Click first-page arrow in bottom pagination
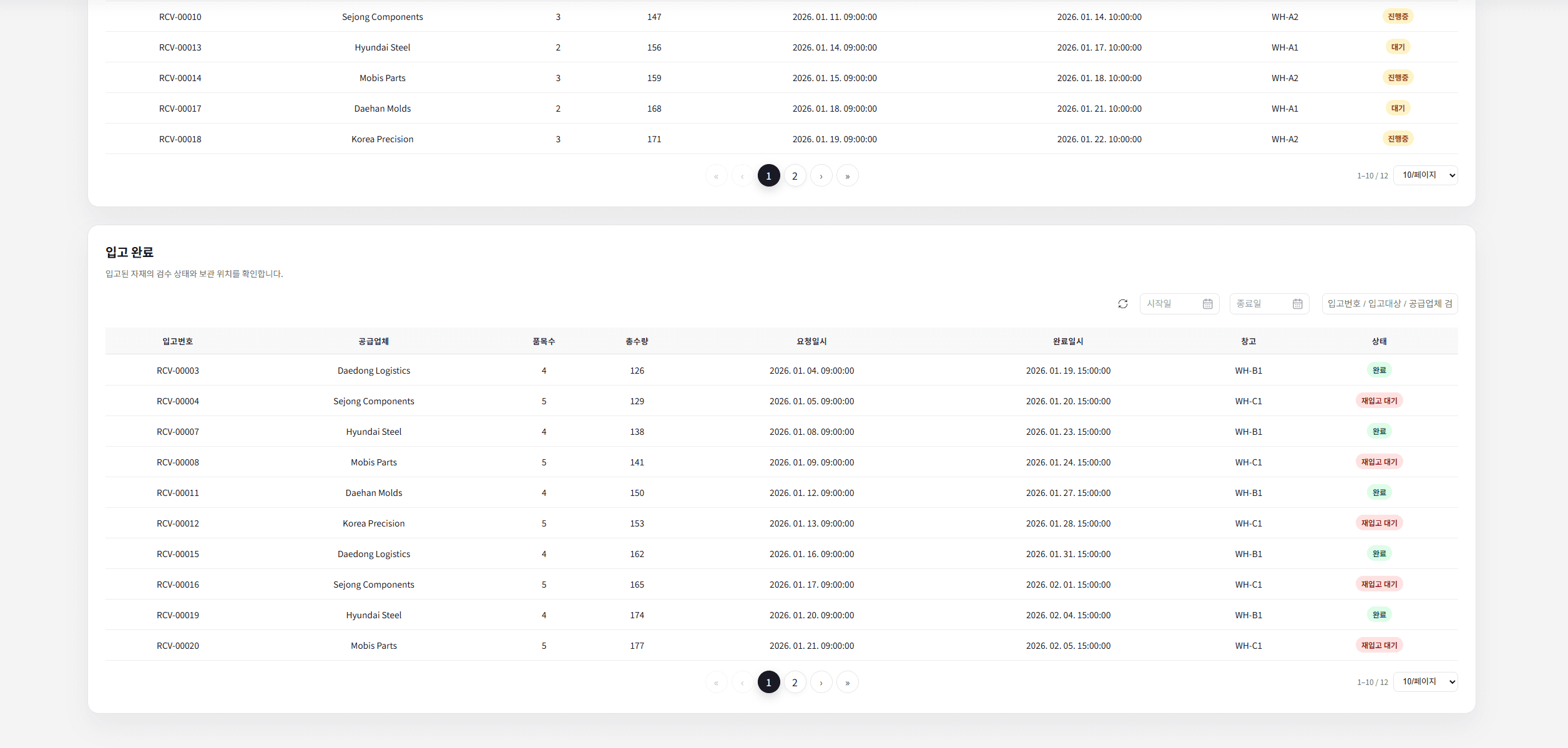The width and height of the screenshot is (1568, 748). [x=716, y=682]
